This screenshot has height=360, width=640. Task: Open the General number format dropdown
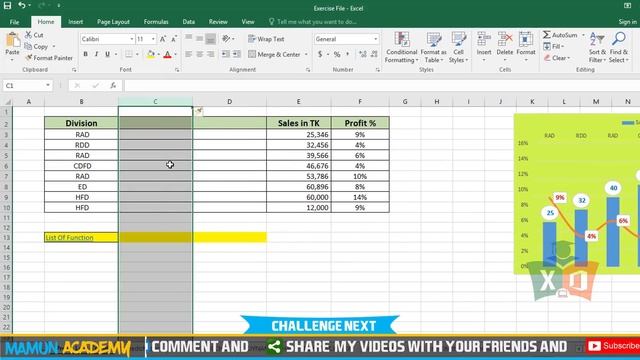click(x=376, y=39)
